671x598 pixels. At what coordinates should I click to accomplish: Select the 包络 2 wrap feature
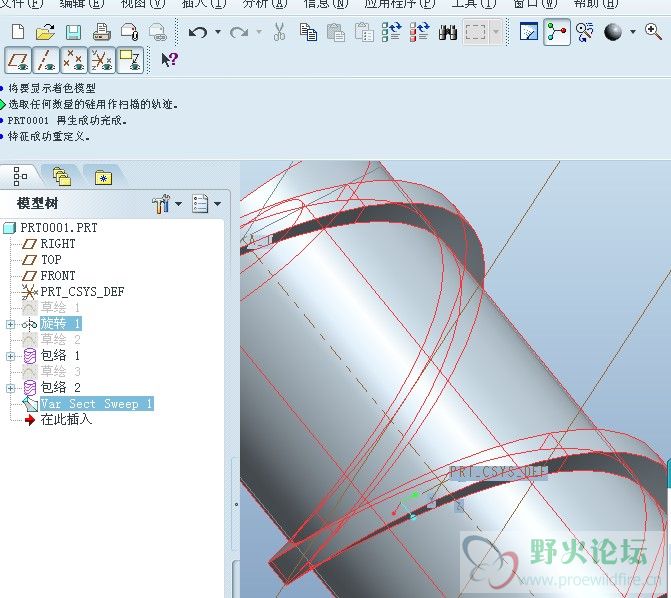(x=60, y=387)
